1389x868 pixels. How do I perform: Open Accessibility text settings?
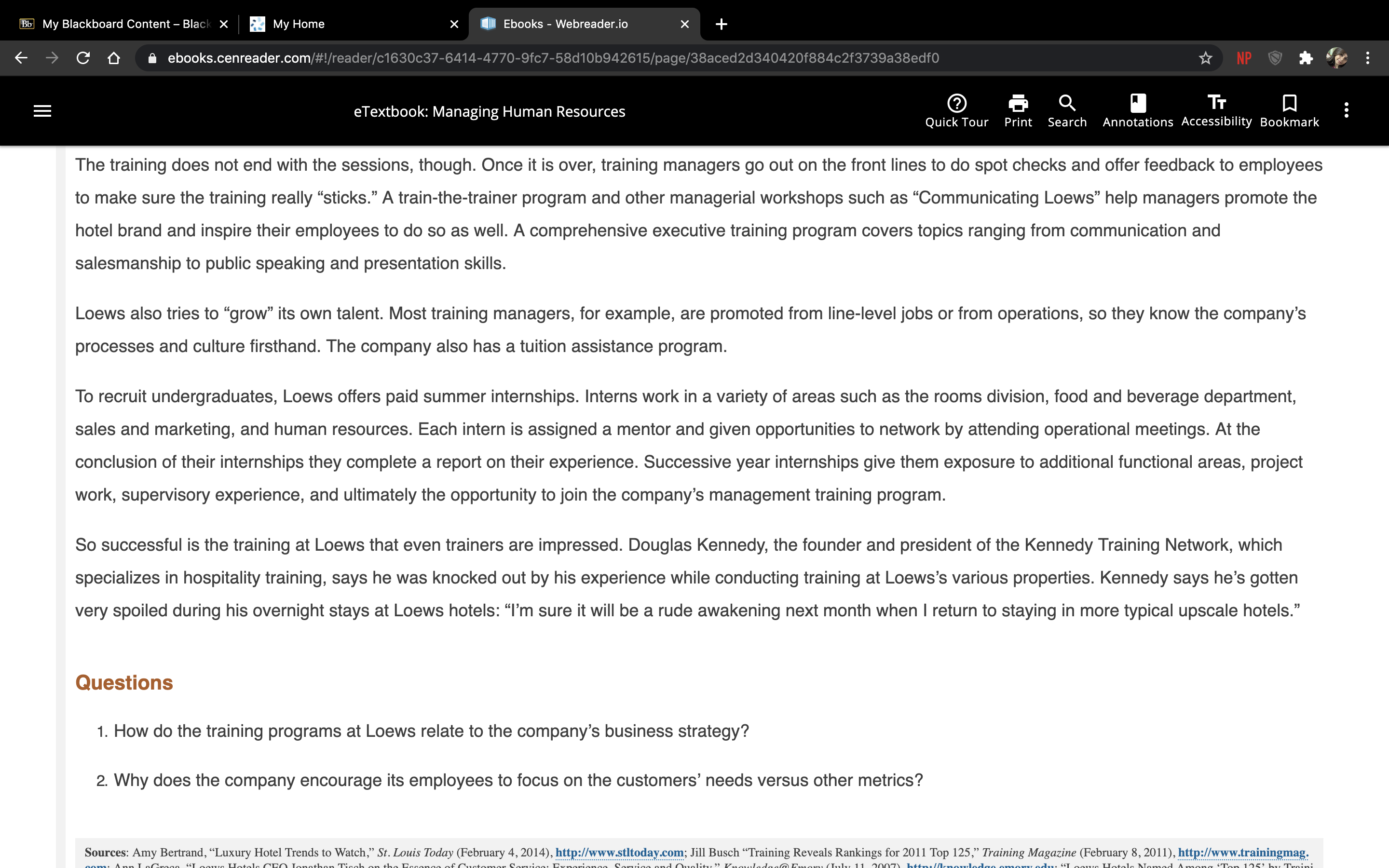pyautogui.click(x=1216, y=111)
